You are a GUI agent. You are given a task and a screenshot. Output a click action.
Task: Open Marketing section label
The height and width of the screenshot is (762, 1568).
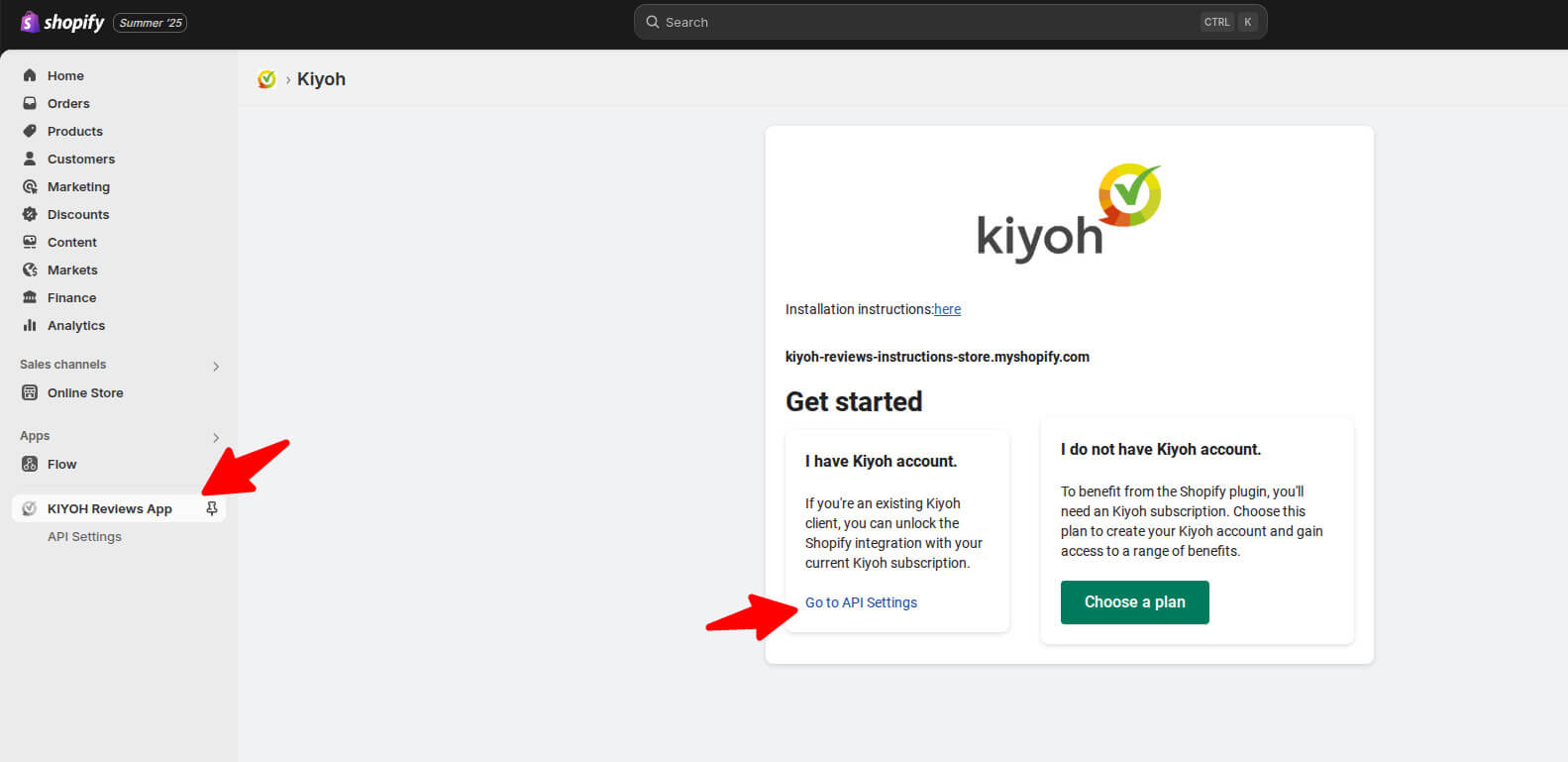point(78,186)
